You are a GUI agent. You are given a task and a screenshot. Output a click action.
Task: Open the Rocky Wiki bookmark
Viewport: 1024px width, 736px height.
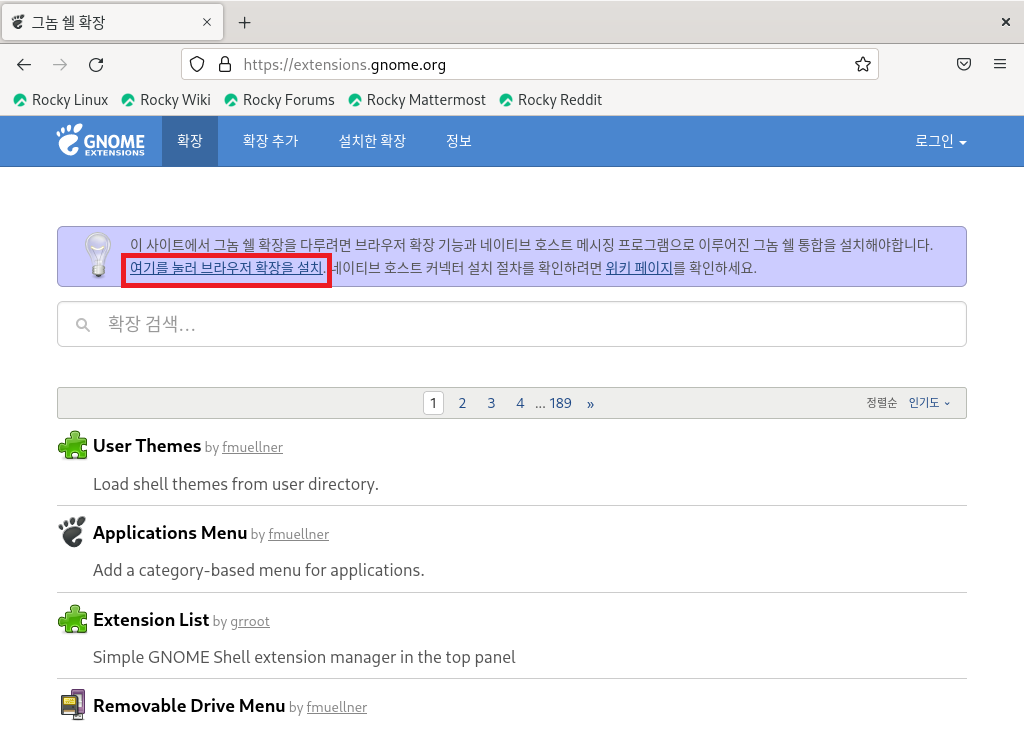click(x=166, y=100)
